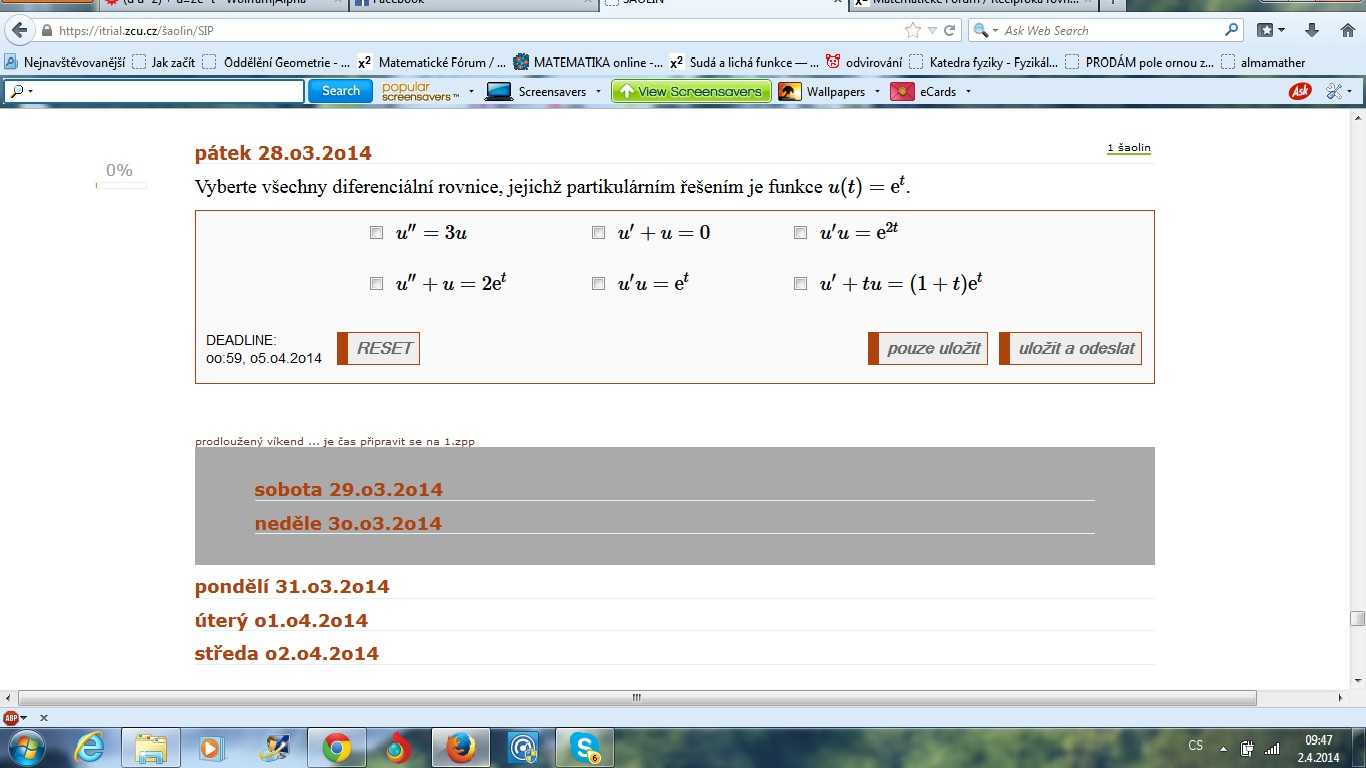Switch to Firefox taskbar button

461,748
